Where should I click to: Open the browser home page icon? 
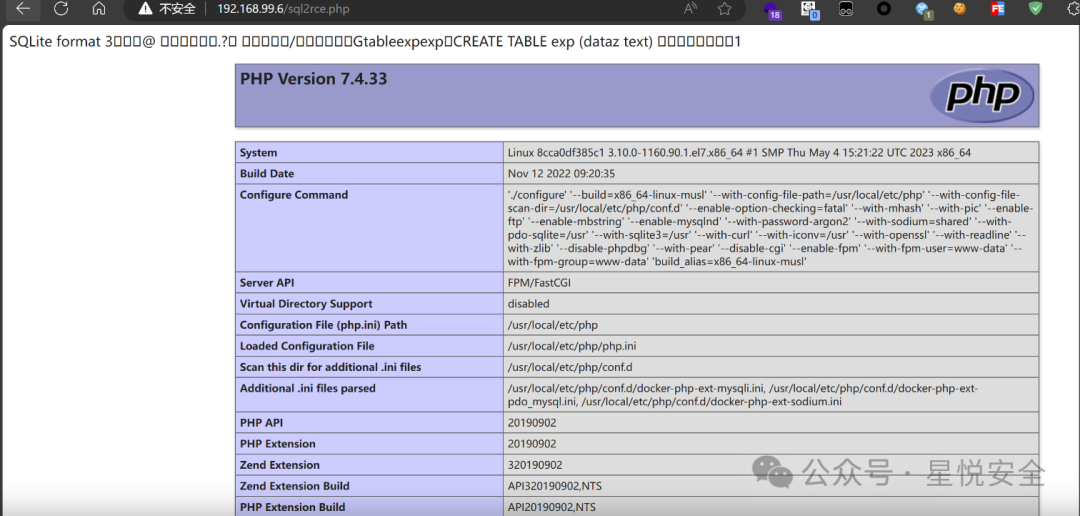click(x=99, y=8)
